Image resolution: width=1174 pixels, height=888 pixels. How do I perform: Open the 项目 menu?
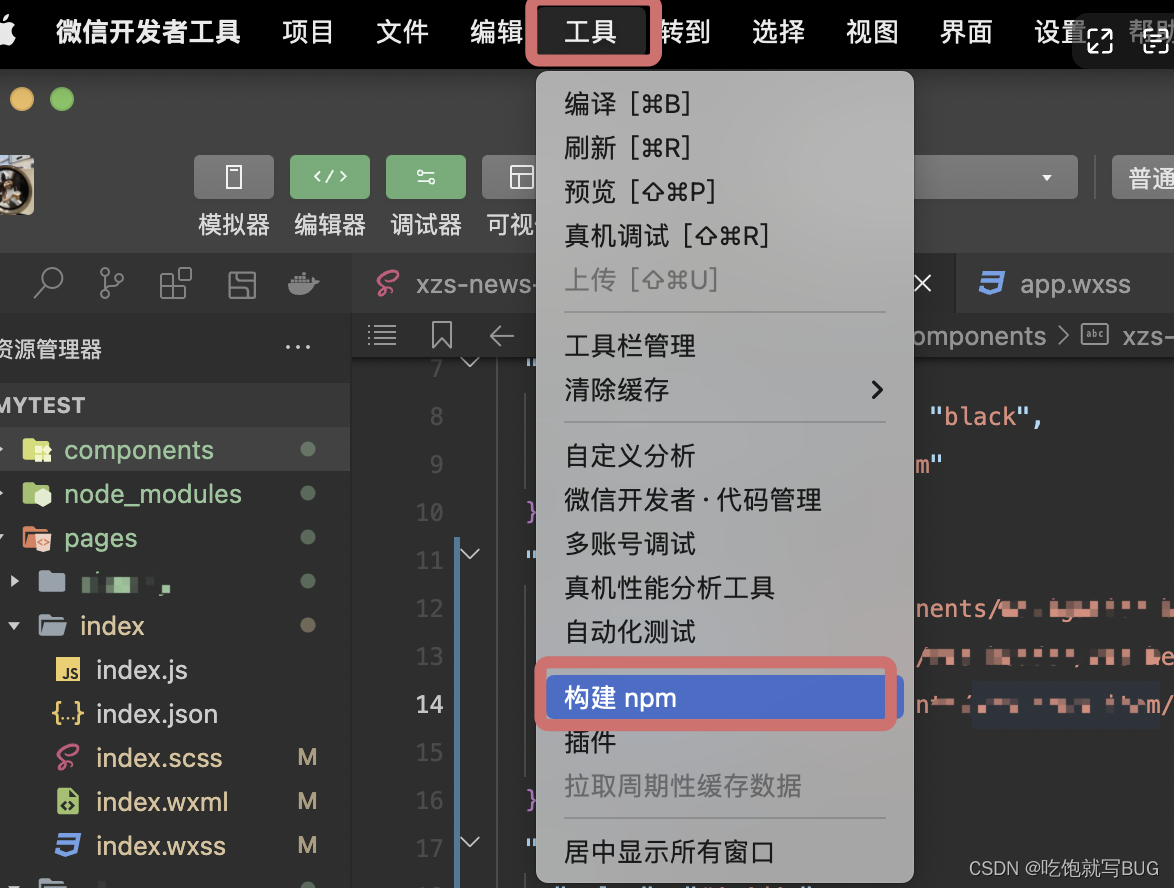point(308,32)
